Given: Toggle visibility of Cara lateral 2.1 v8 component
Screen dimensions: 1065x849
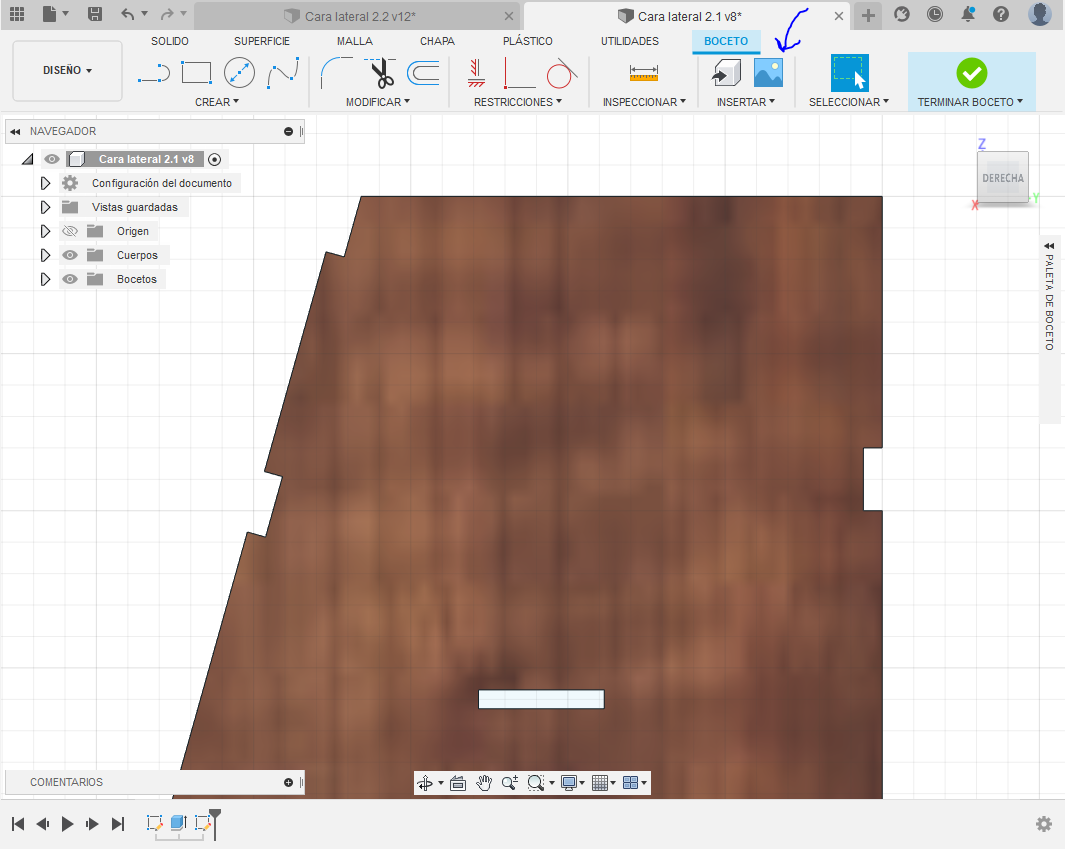Looking at the screenshot, I should pyautogui.click(x=52, y=159).
